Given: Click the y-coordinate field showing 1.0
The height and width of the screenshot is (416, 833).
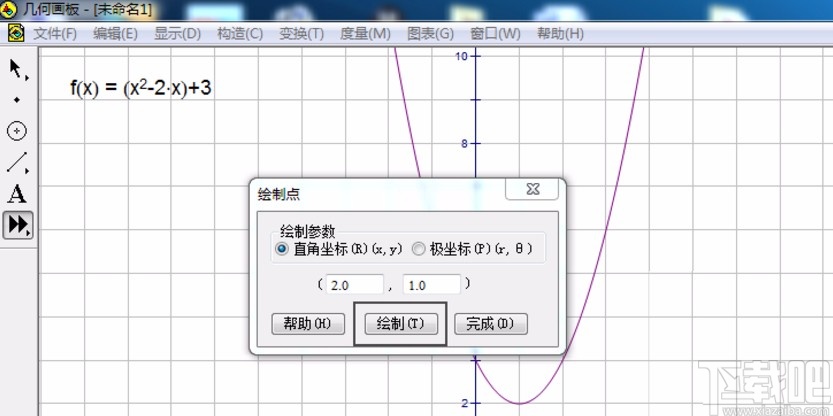Looking at the screenshot, I should [x=431, y=284].
